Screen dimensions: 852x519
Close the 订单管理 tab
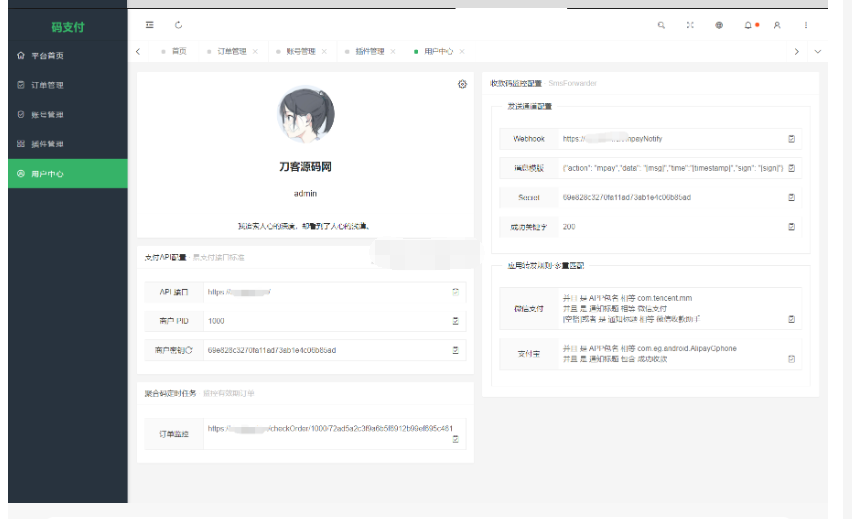[255, 52]
